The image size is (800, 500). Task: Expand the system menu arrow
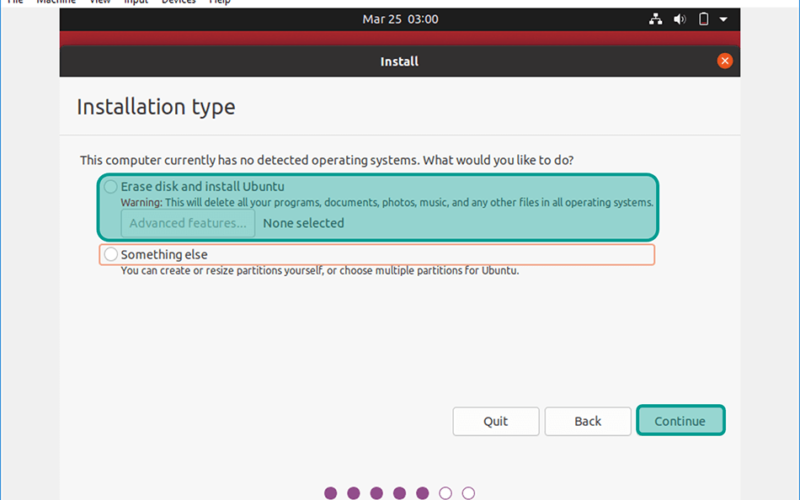723,19
